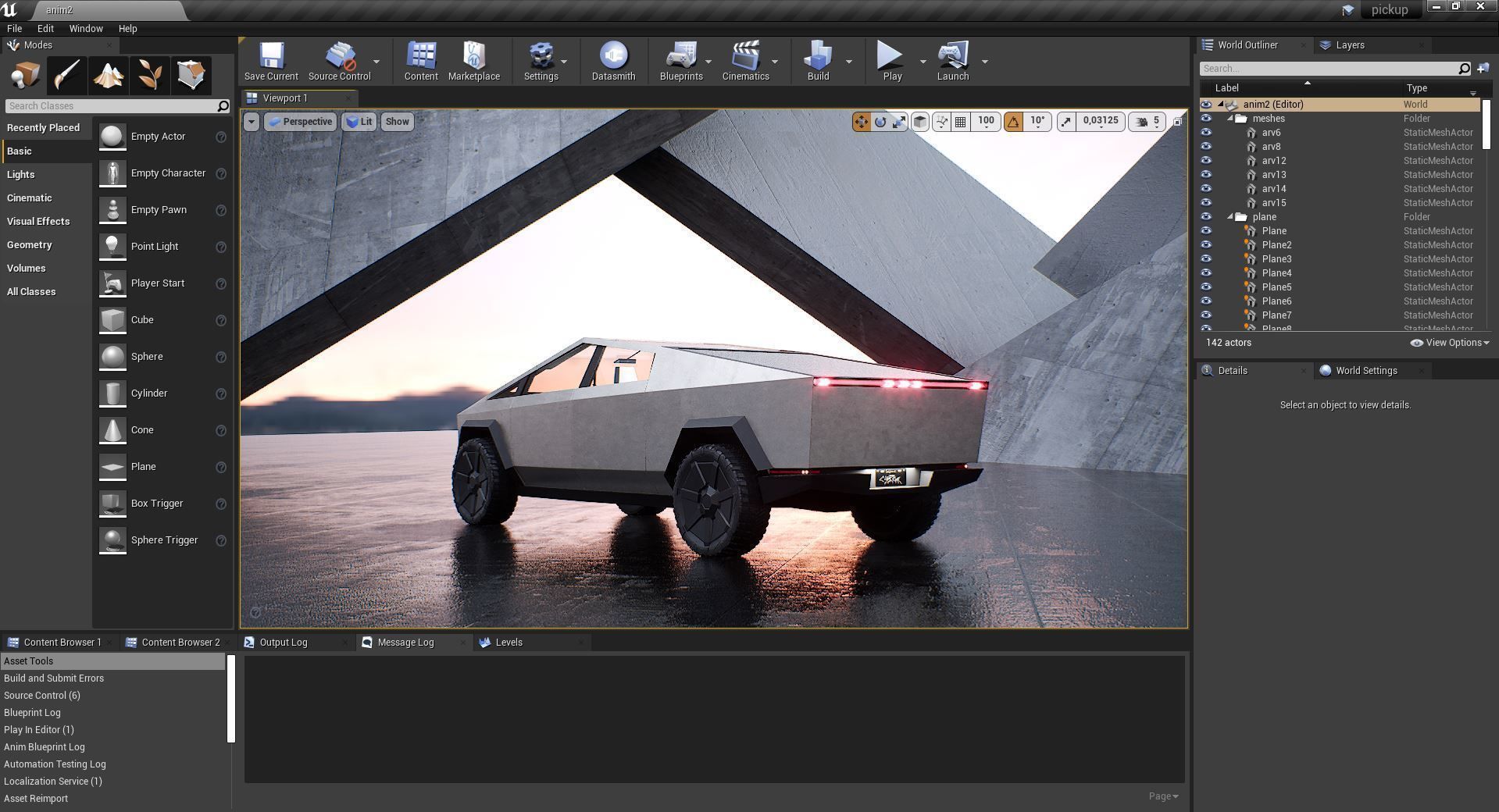The height and width of the screenshot is (812, 1499).
Task: Open the Settings toolbar icon
Action: 541,62
